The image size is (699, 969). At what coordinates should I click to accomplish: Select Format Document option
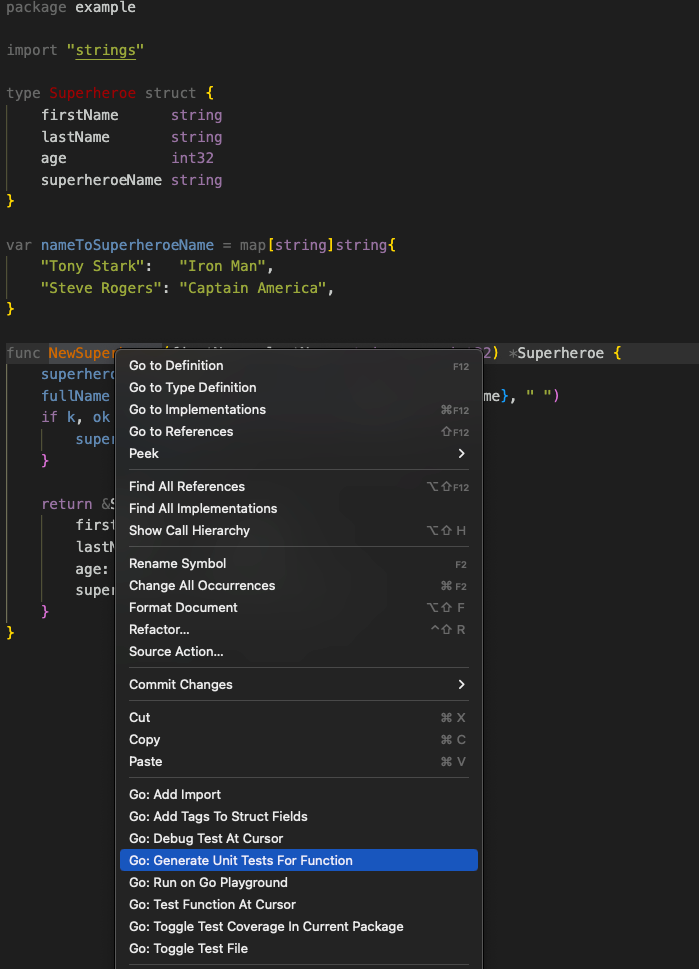(183, 608)
